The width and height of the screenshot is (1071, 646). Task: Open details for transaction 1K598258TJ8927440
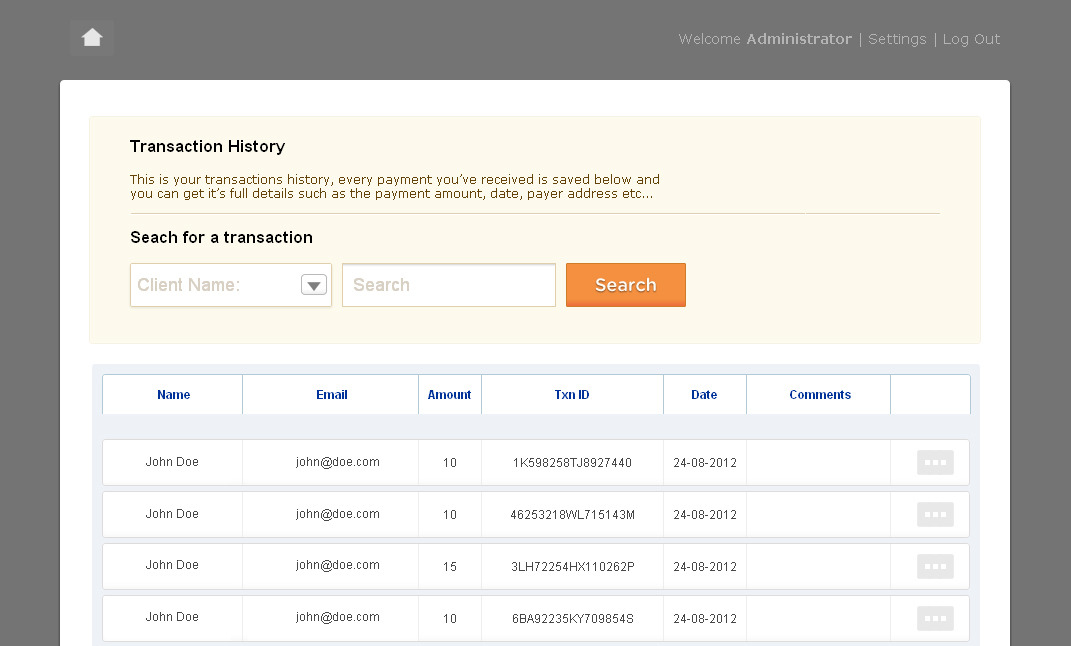(935, 462)
